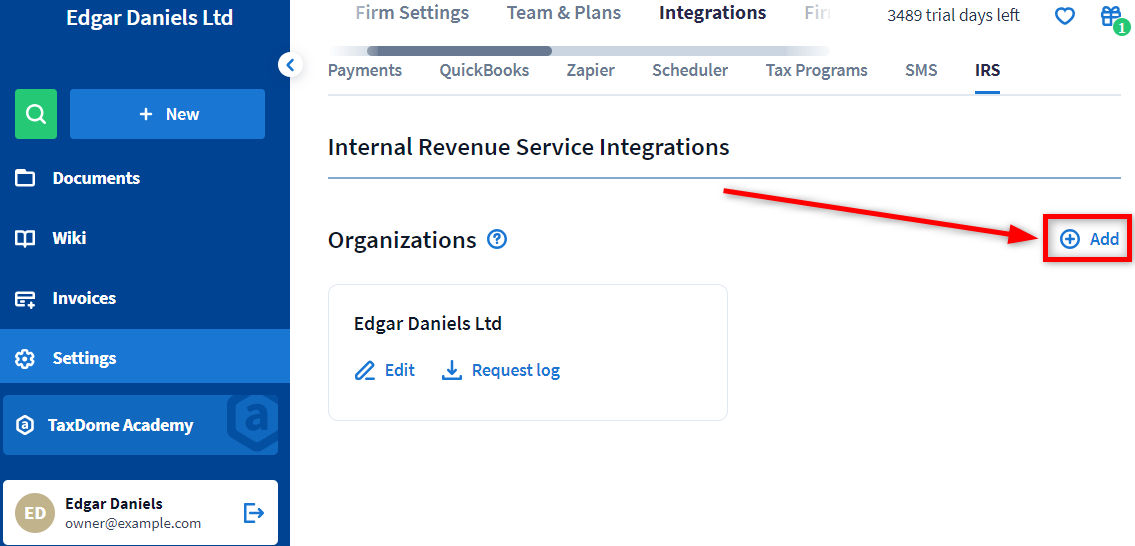Image resolution: width=1135 pixels, height=546 pixels.
Task: Open the Team & Plans tab
Action: (x=564, y=13)
